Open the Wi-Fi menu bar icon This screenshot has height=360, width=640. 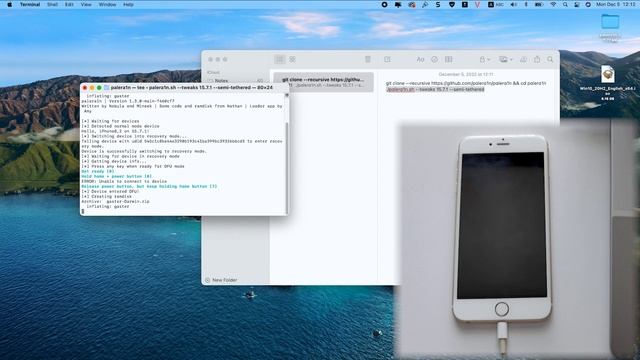pos(553,4)
